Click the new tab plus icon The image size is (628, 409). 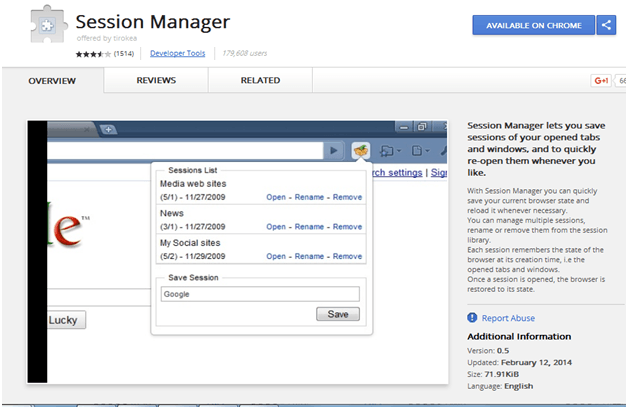(108, 129)
